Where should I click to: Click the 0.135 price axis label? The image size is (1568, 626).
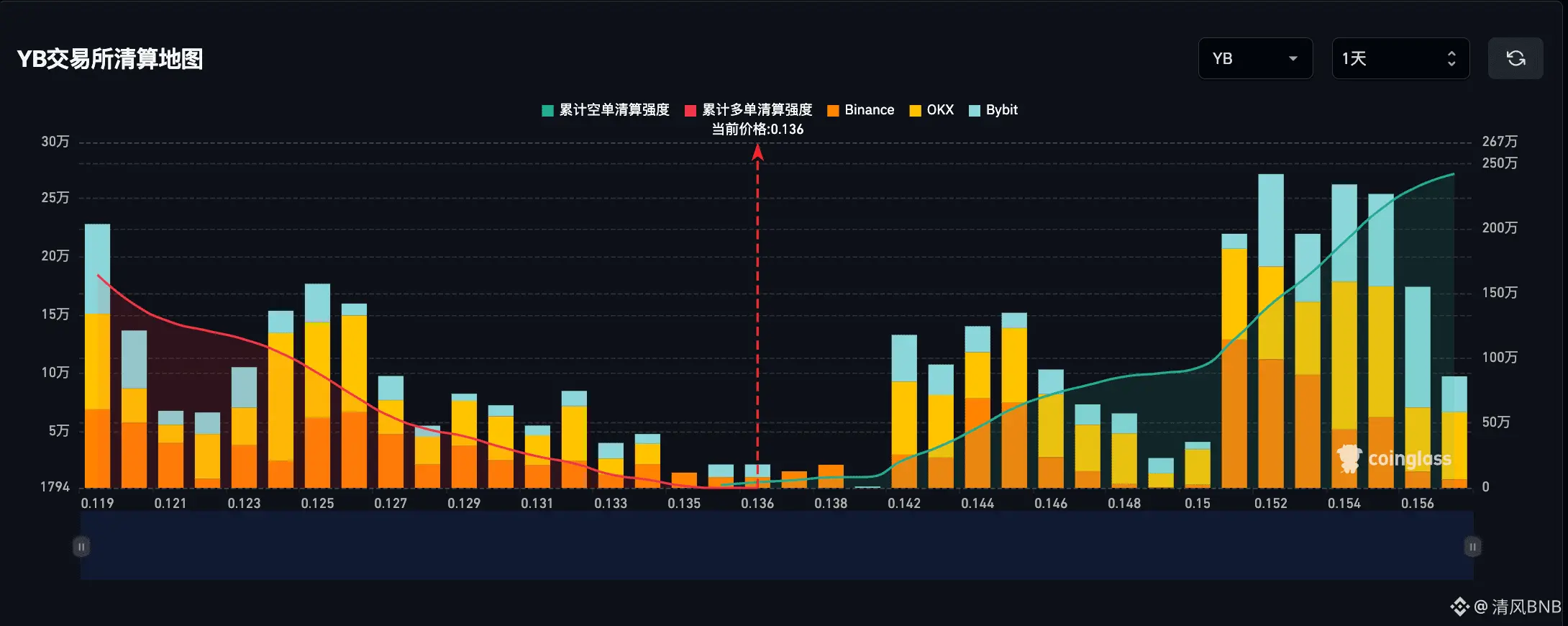[x=684, y=504]
